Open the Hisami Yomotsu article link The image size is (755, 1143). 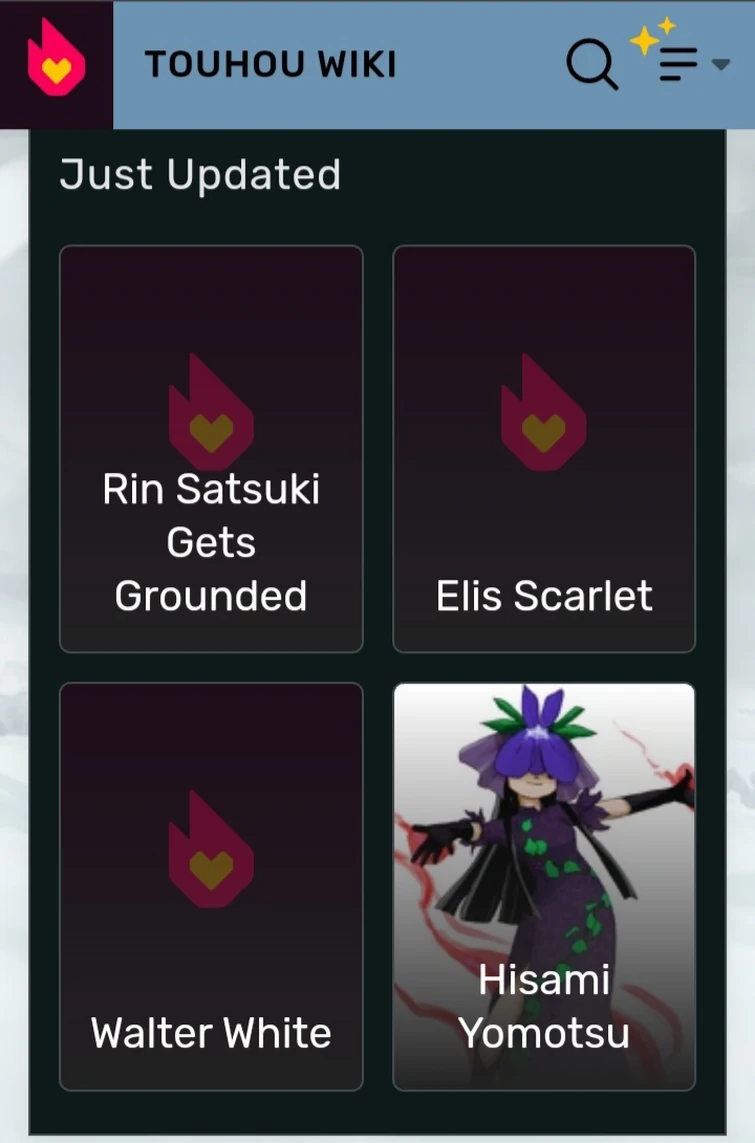click(x=544, y=1006)
